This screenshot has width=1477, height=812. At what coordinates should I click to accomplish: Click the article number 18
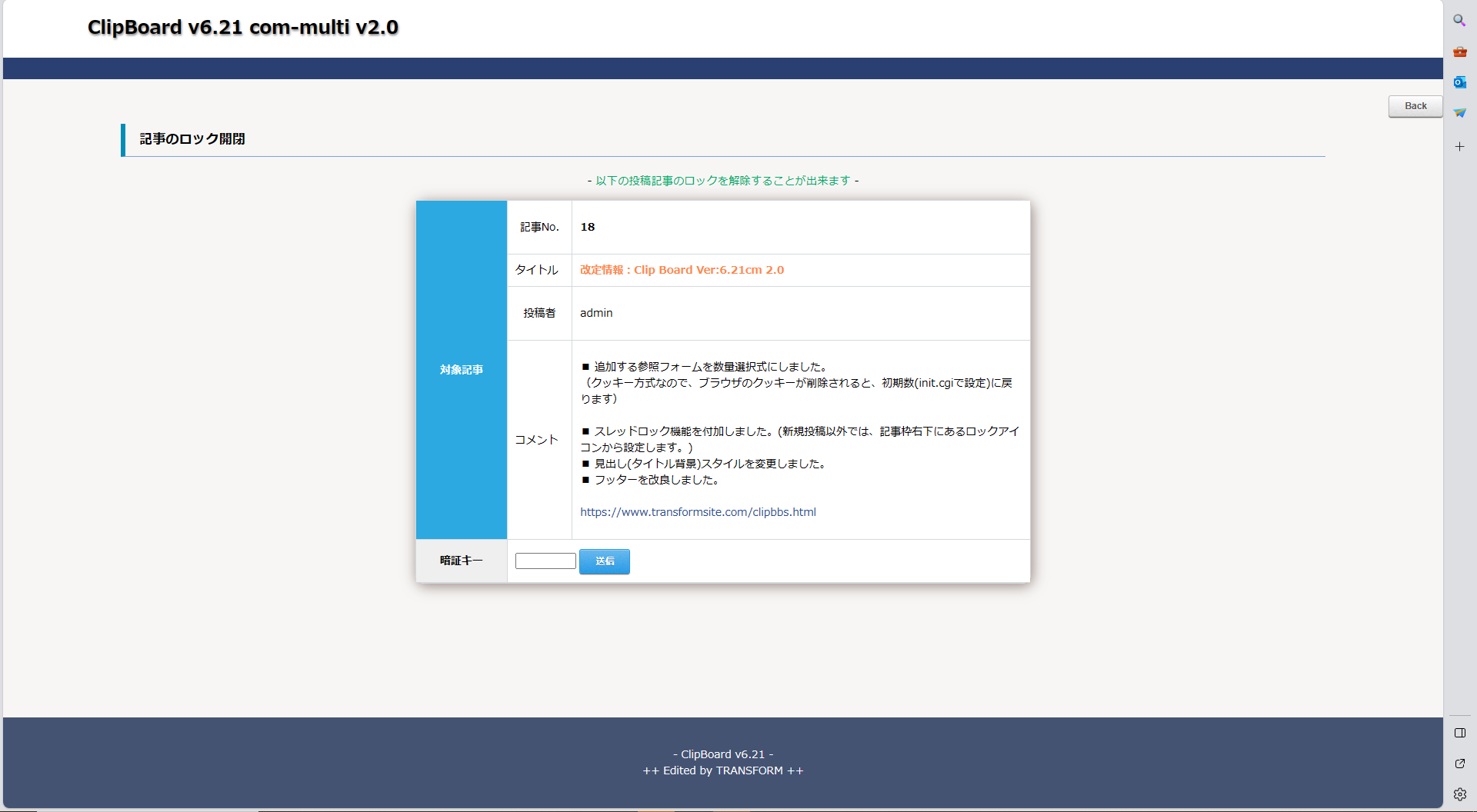point(588,227)
